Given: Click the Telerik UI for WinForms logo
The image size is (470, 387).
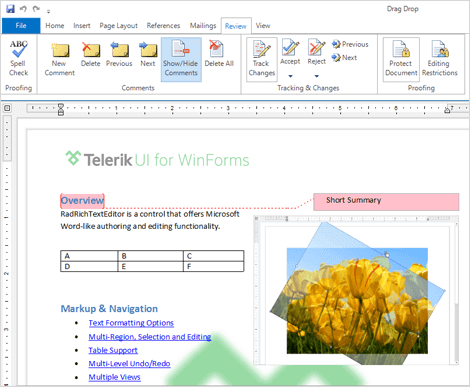Looking at the screenshot, I should coord(157,159).
